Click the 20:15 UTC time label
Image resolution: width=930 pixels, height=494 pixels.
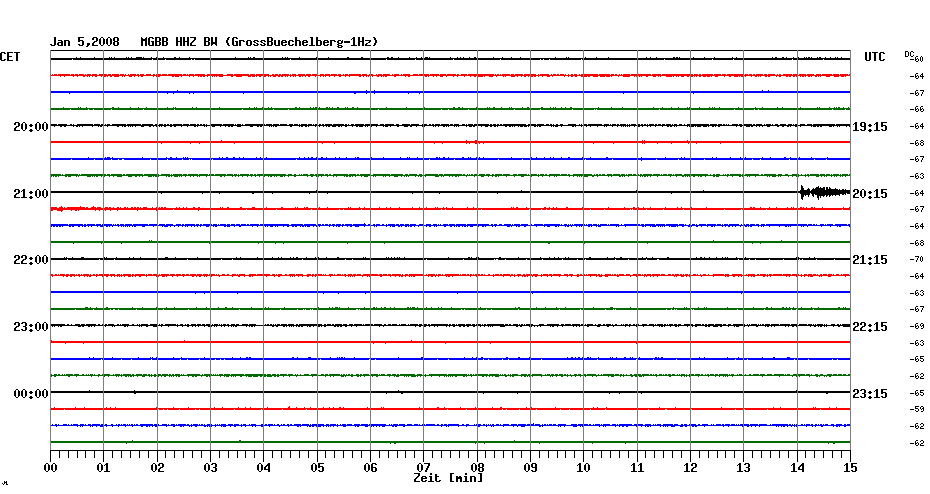870,194
